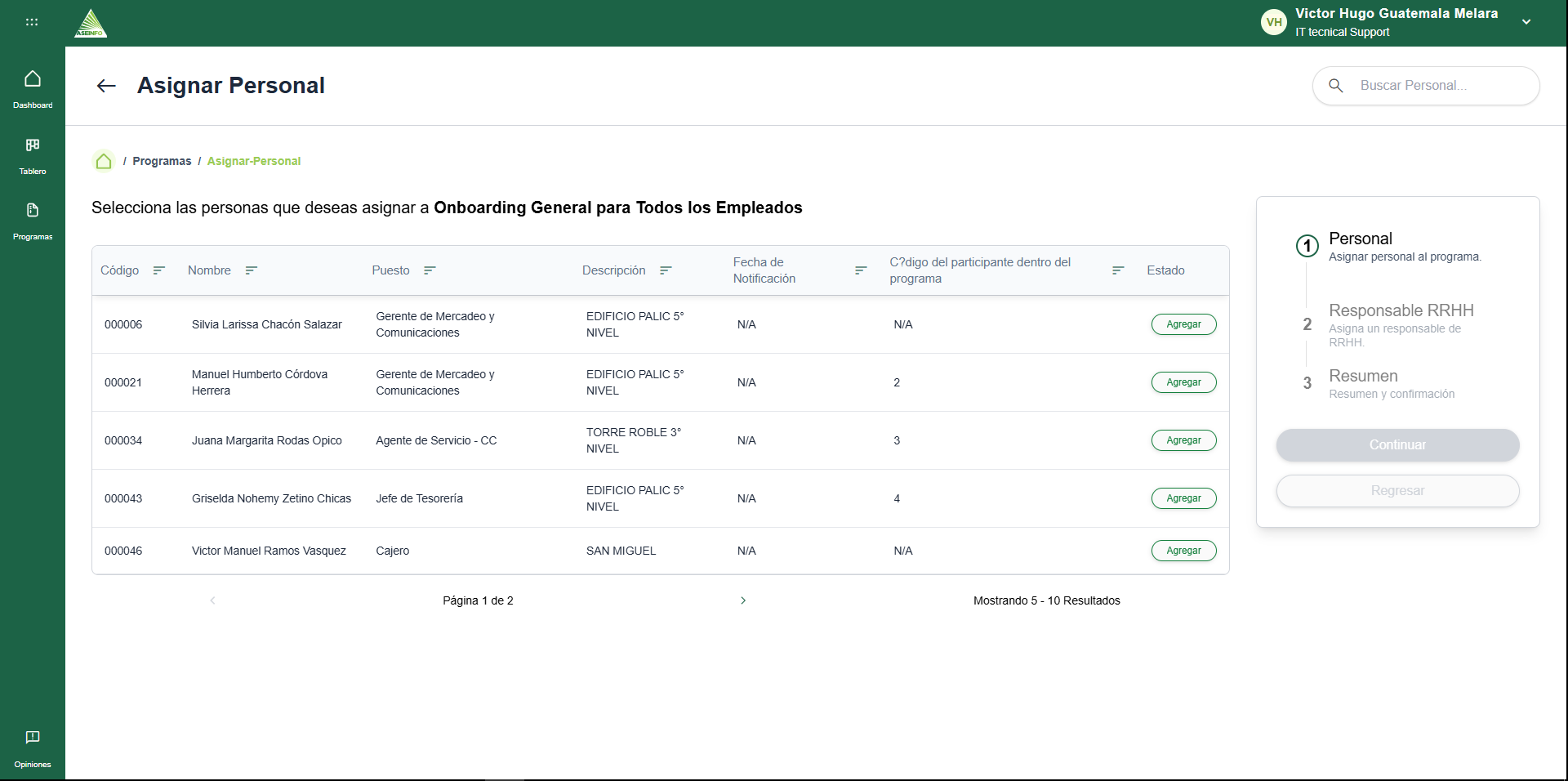This screenshot has height=781, width=1568.
Task: Click Cajero position cell
Action: click(392, 551)
